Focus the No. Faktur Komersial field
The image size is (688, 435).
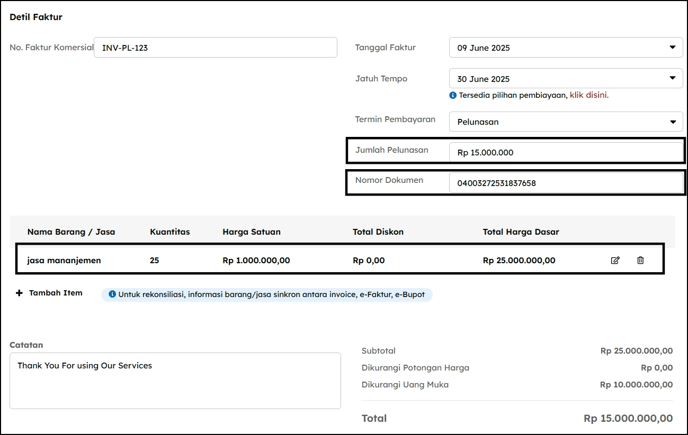pyautogui.click(x=215, y=47)
